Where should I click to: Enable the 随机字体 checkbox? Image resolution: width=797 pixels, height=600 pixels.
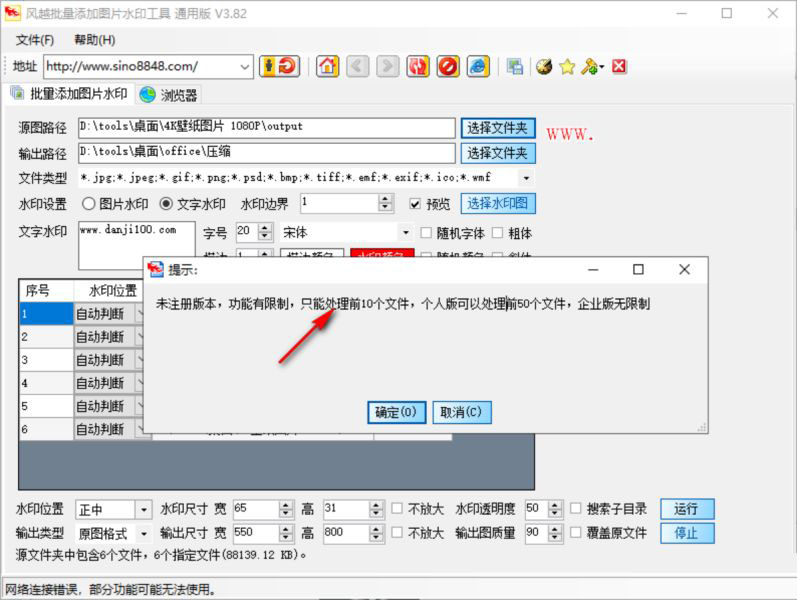[426, 233]
